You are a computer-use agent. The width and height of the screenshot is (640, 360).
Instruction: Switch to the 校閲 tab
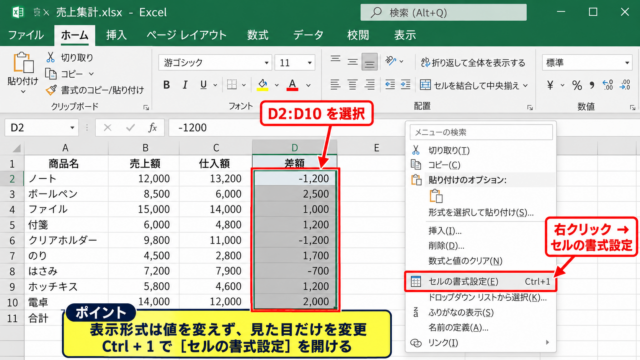[x=358, y=35]
